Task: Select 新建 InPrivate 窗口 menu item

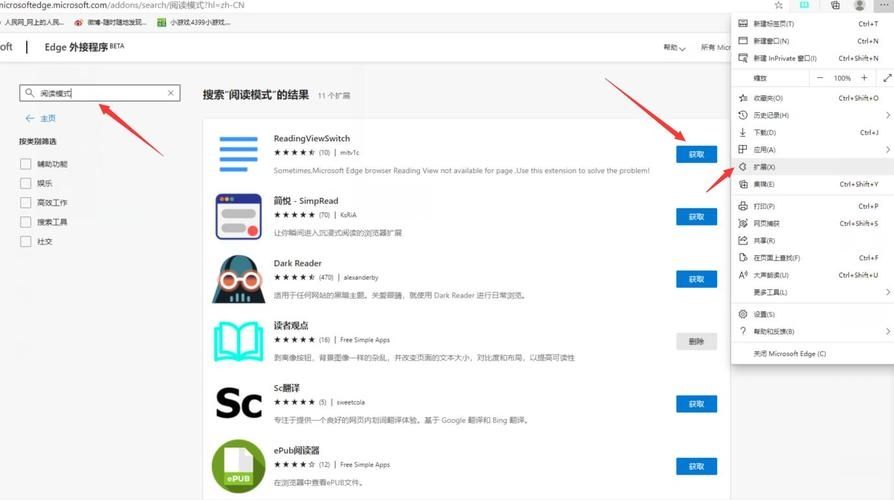Action: click(812, 58)
